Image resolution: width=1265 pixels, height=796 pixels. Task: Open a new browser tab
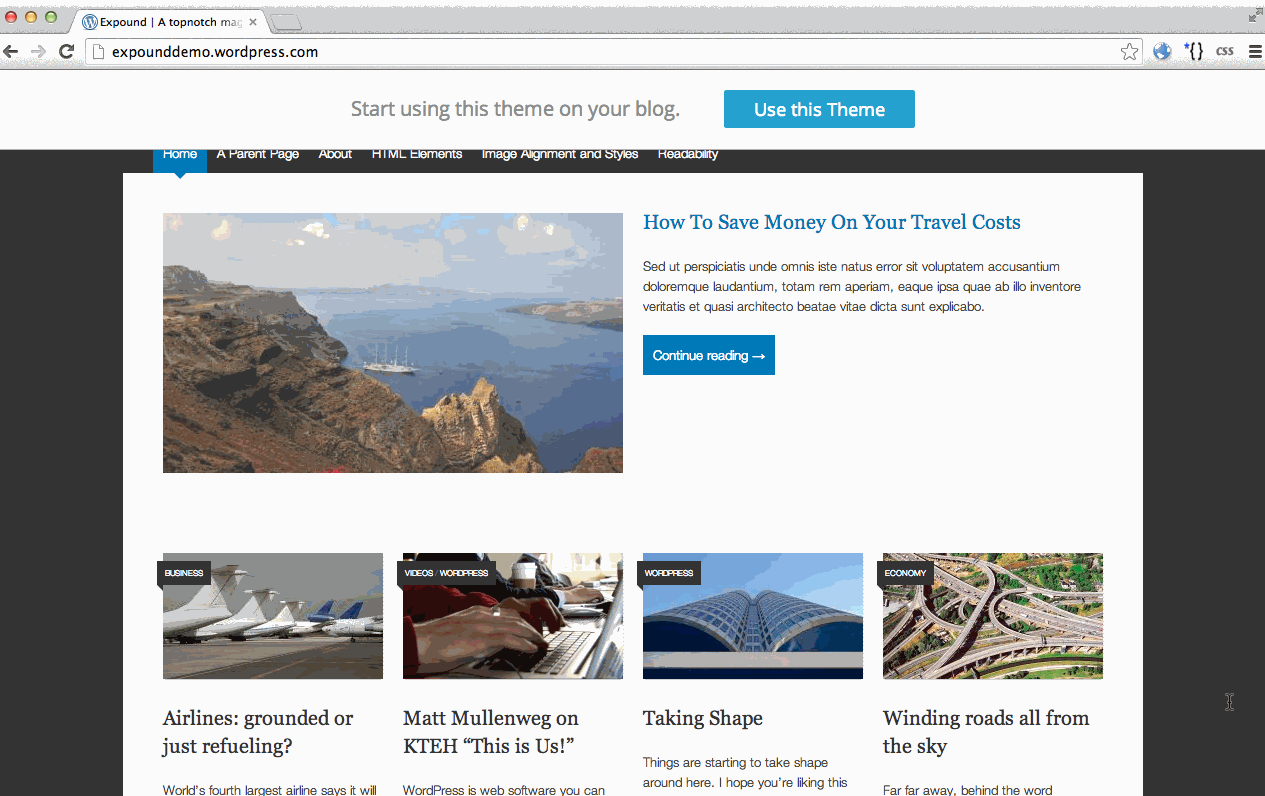pyautogui.click(x=286, y=22)
